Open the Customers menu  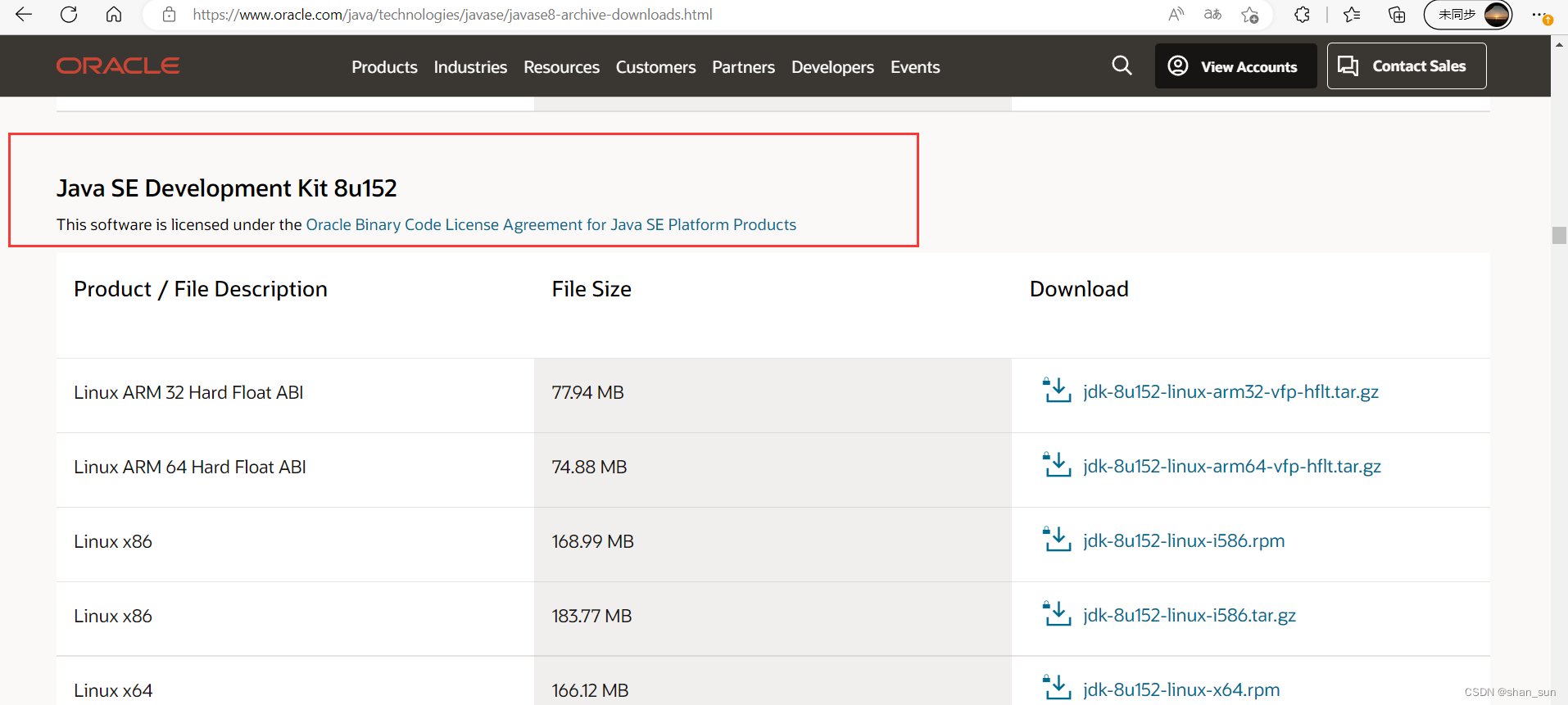(655, 67)
